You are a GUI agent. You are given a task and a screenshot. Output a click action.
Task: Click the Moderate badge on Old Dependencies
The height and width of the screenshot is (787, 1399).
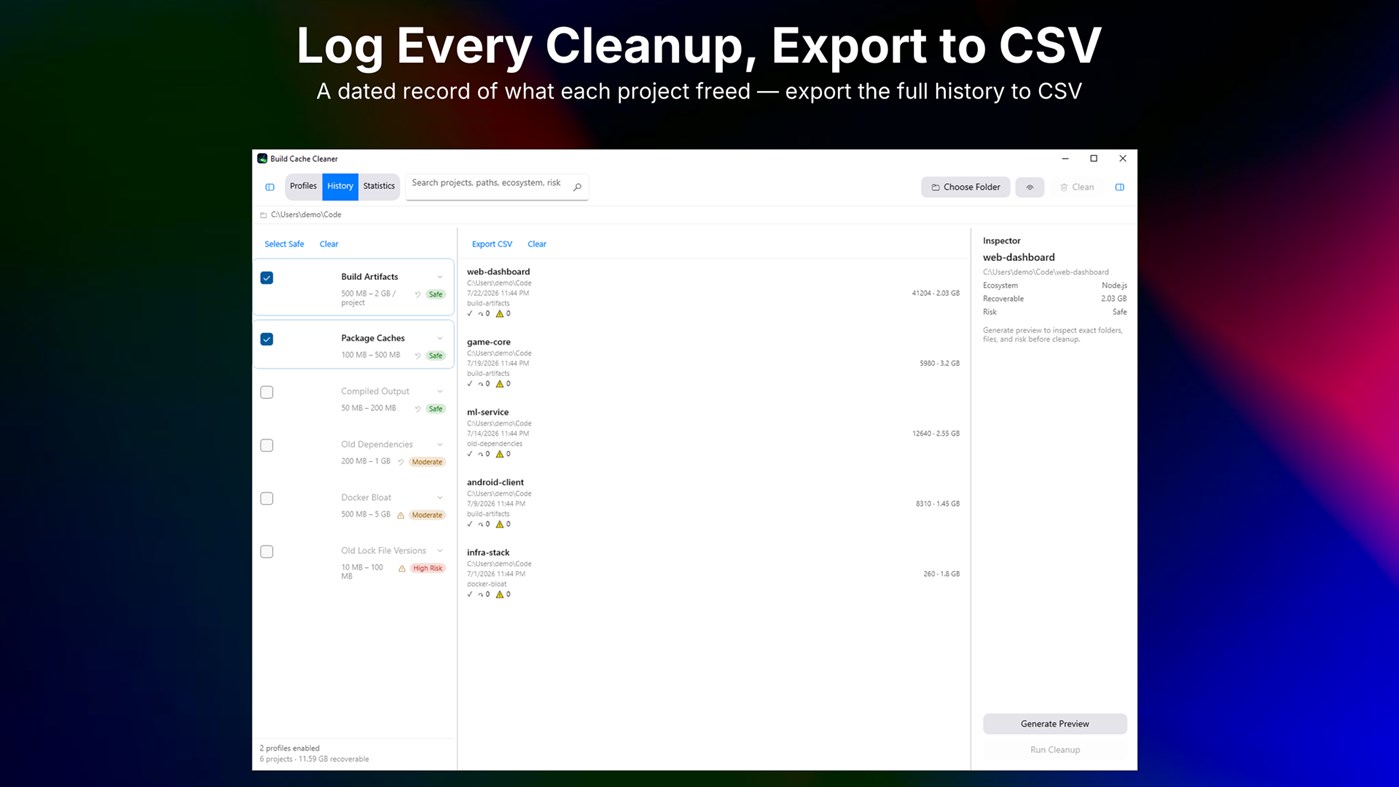[x=427, y=462]
